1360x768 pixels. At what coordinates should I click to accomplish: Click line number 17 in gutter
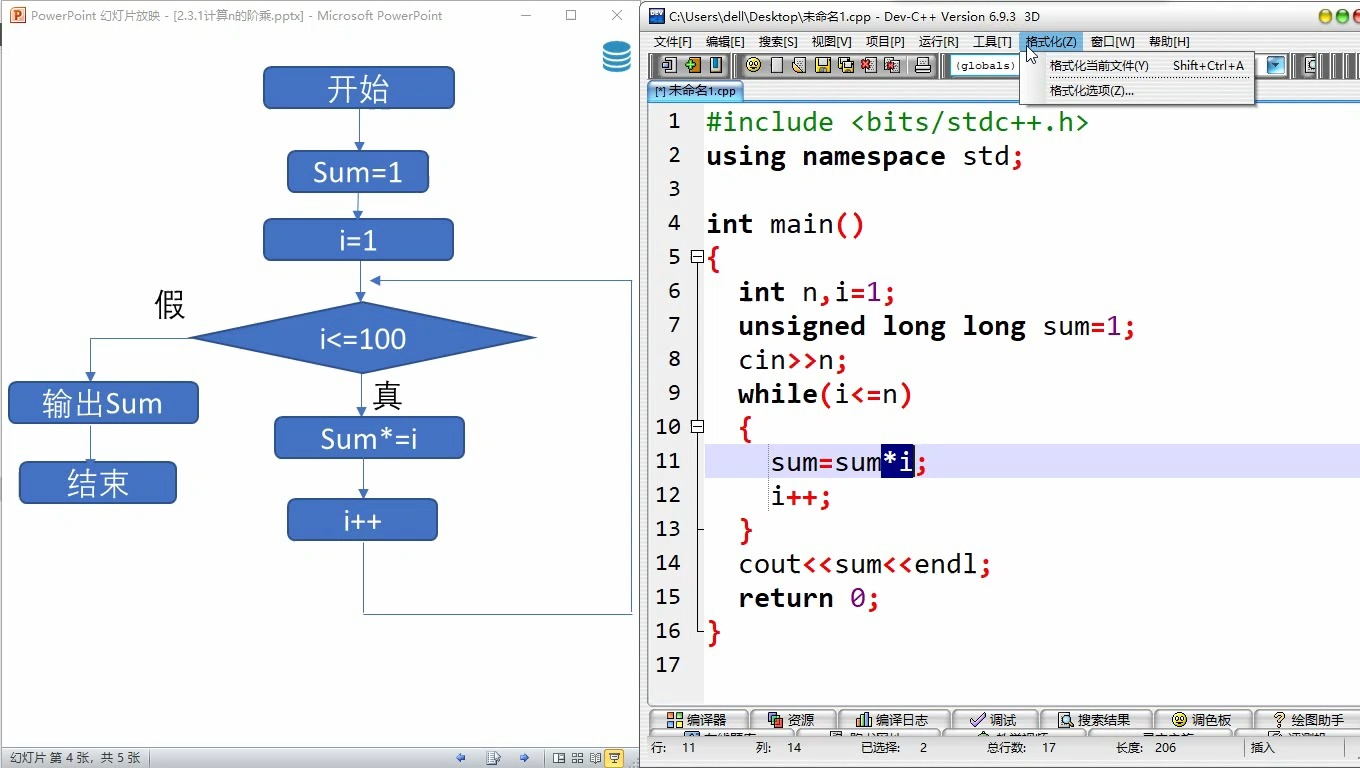click(x=668, y=665)
